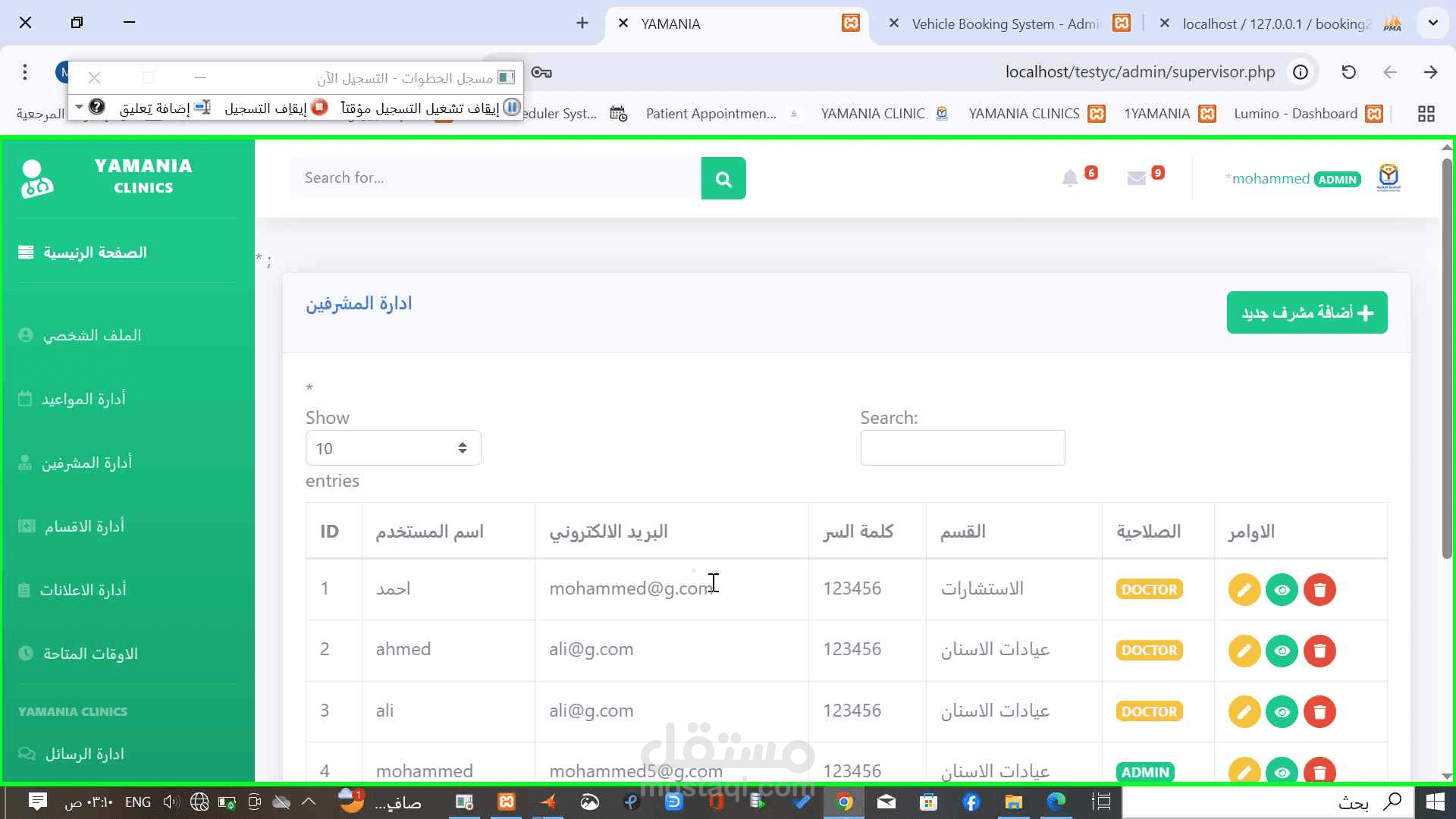Viewport: 1456px width, 819px height.
Task: Delete the ahmed row with trash icon
Action: [x=1319, y=651]
